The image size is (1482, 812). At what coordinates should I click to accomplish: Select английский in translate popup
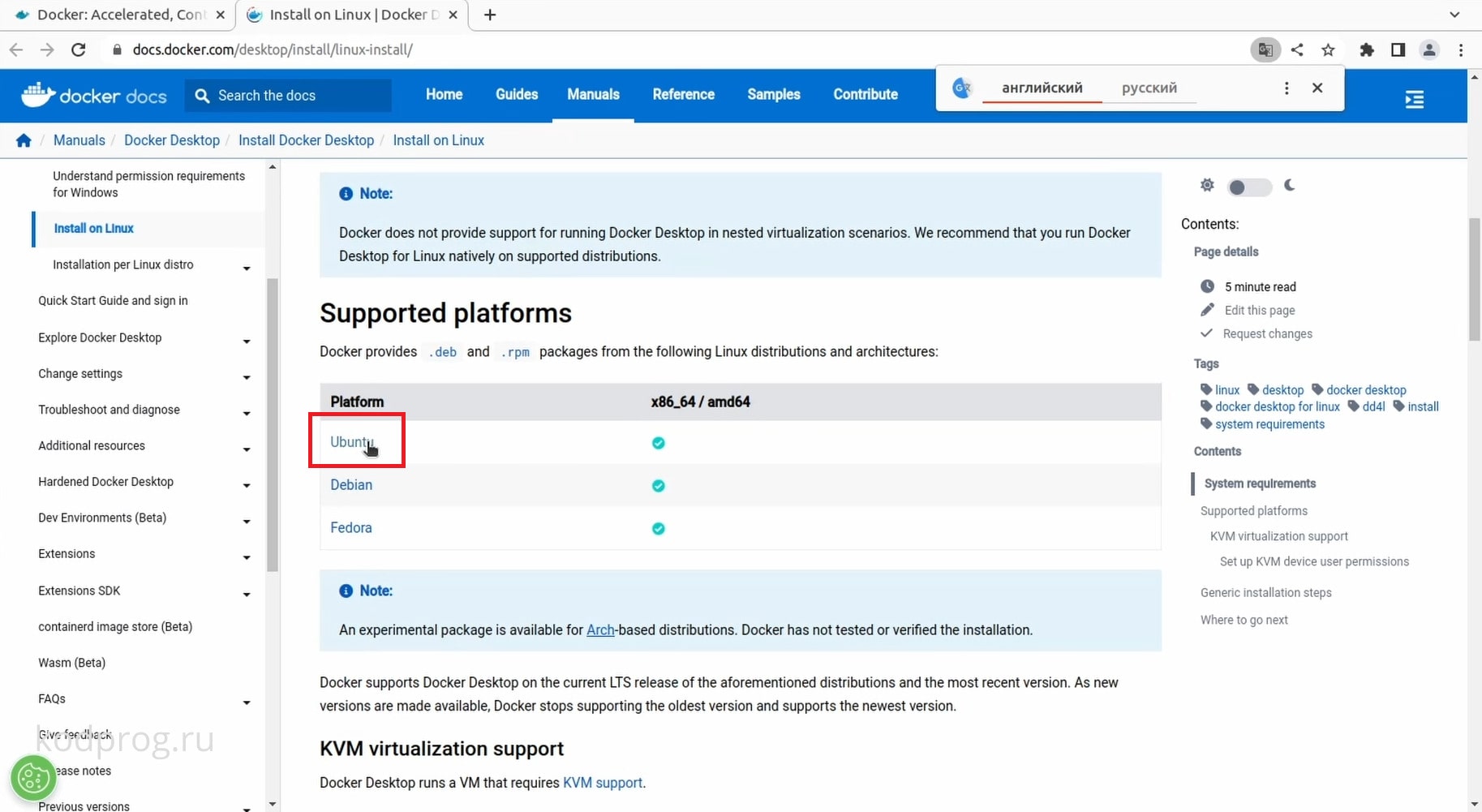[x=1042, y=88]
